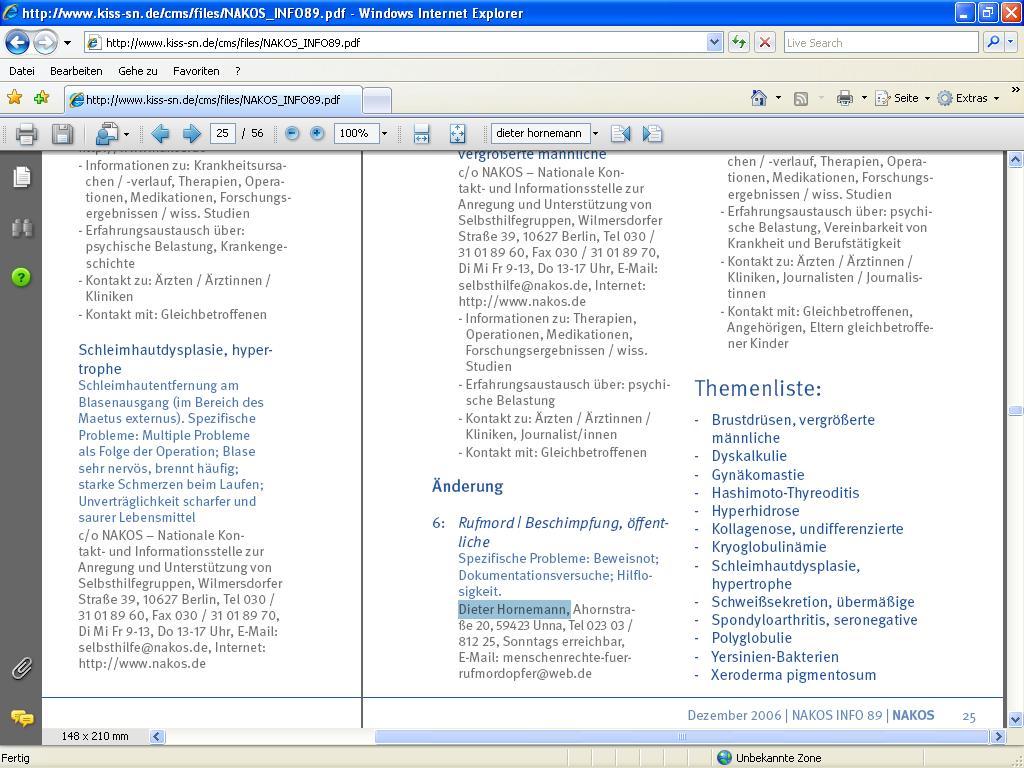Click into the Live Search box
The image size is (1024, 768).
point(880,43)
